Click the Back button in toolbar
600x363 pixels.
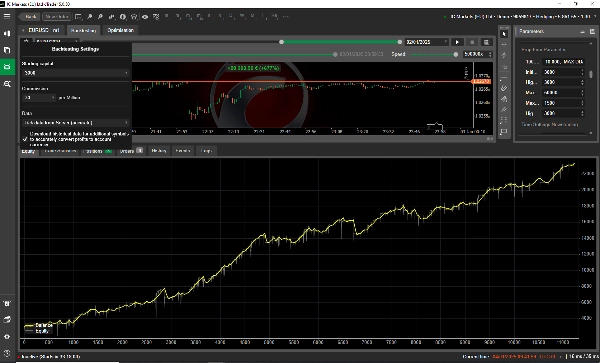pos(29,17)
